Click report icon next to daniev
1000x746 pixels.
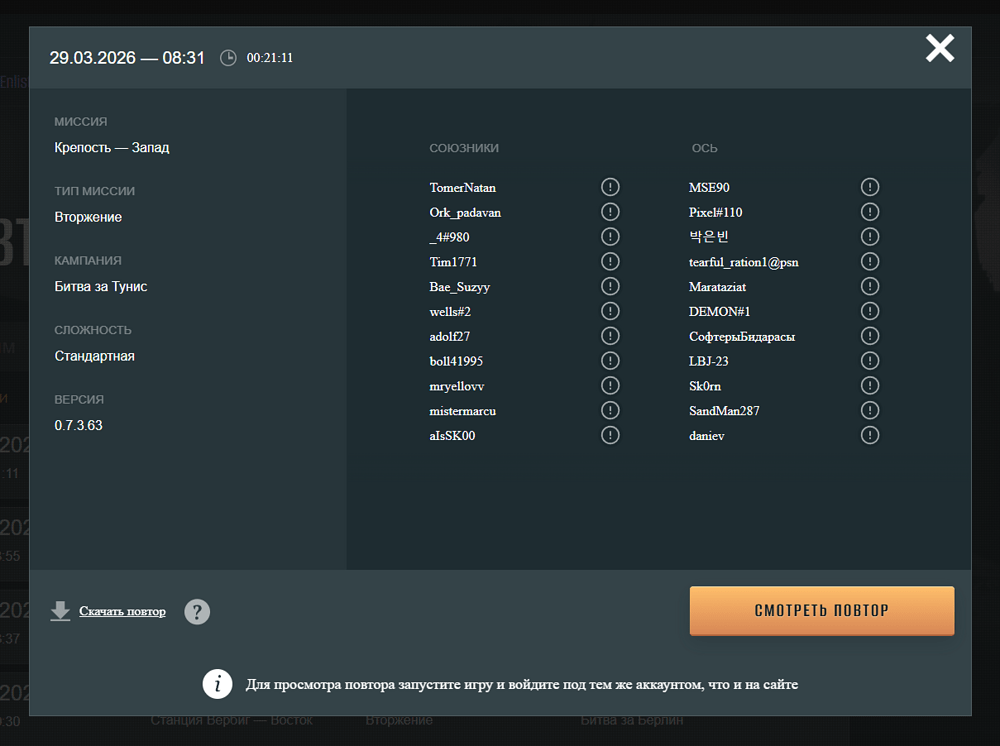coord(870,435)
